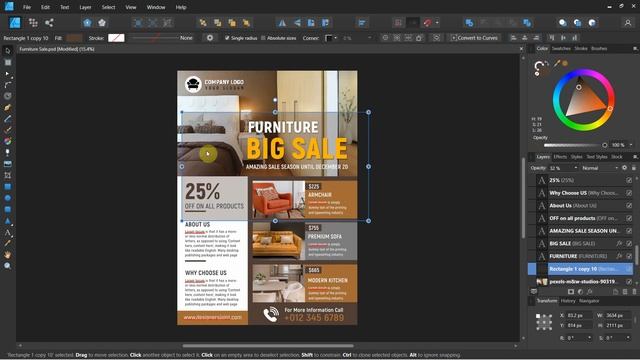640x360 pixels.
Task: Close the Furniture Sale document tab
Action: coord(521,49)
